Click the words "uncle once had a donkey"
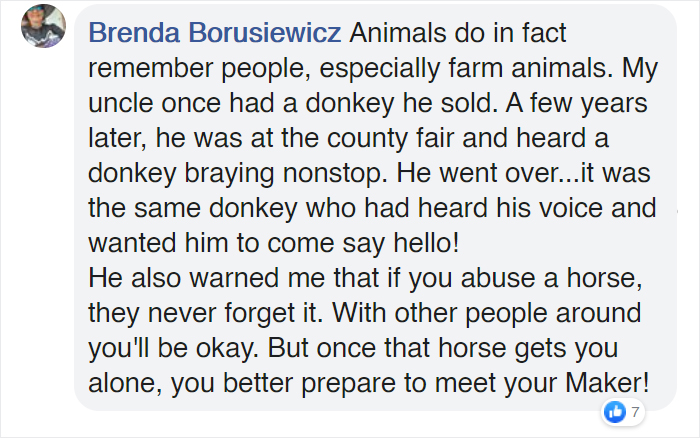 [x=241, y=103]
